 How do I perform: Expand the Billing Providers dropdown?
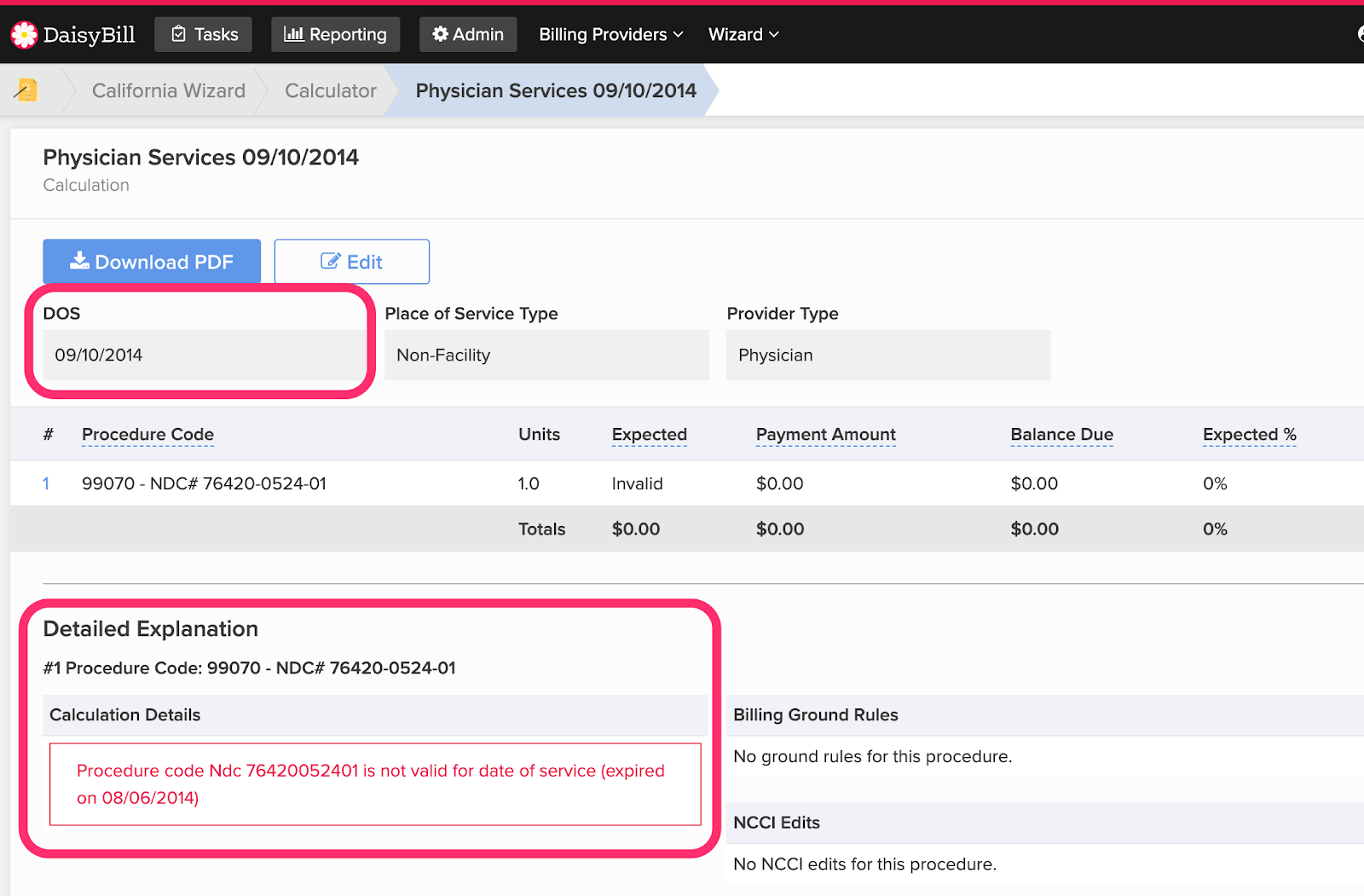(x=611, y=35)
